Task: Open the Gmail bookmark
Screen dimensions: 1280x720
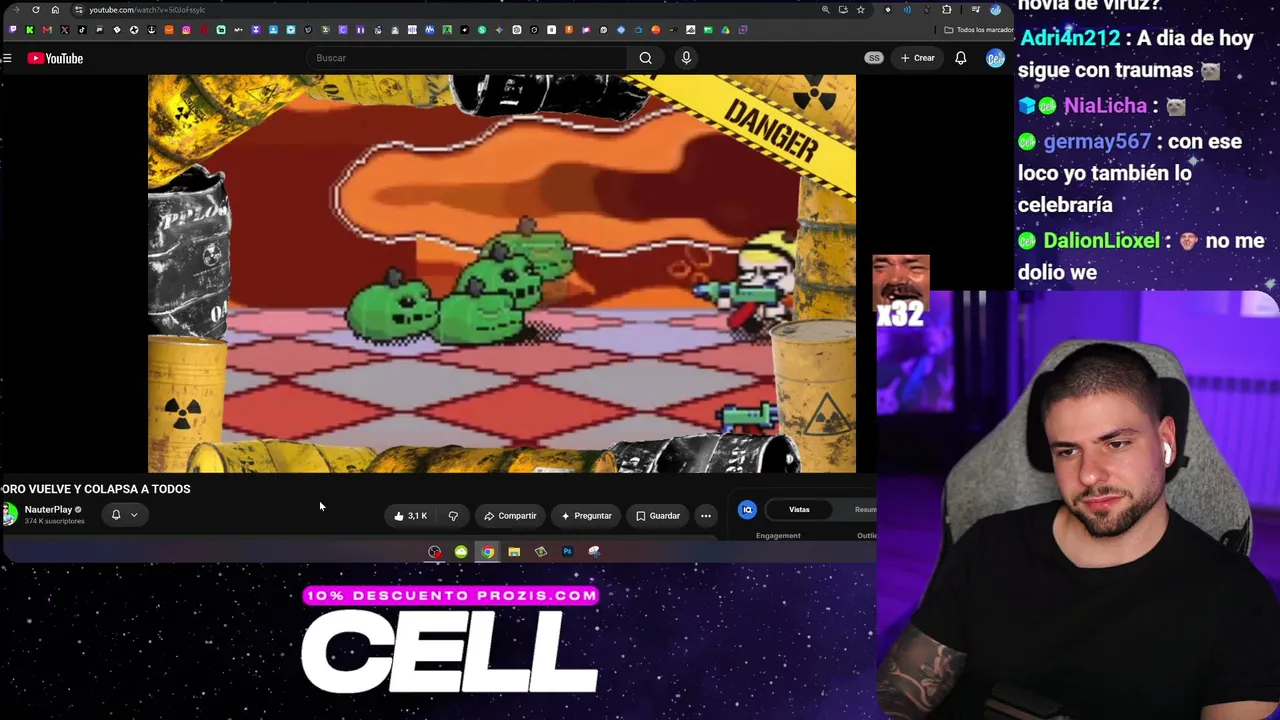Action: coord(47,30)
